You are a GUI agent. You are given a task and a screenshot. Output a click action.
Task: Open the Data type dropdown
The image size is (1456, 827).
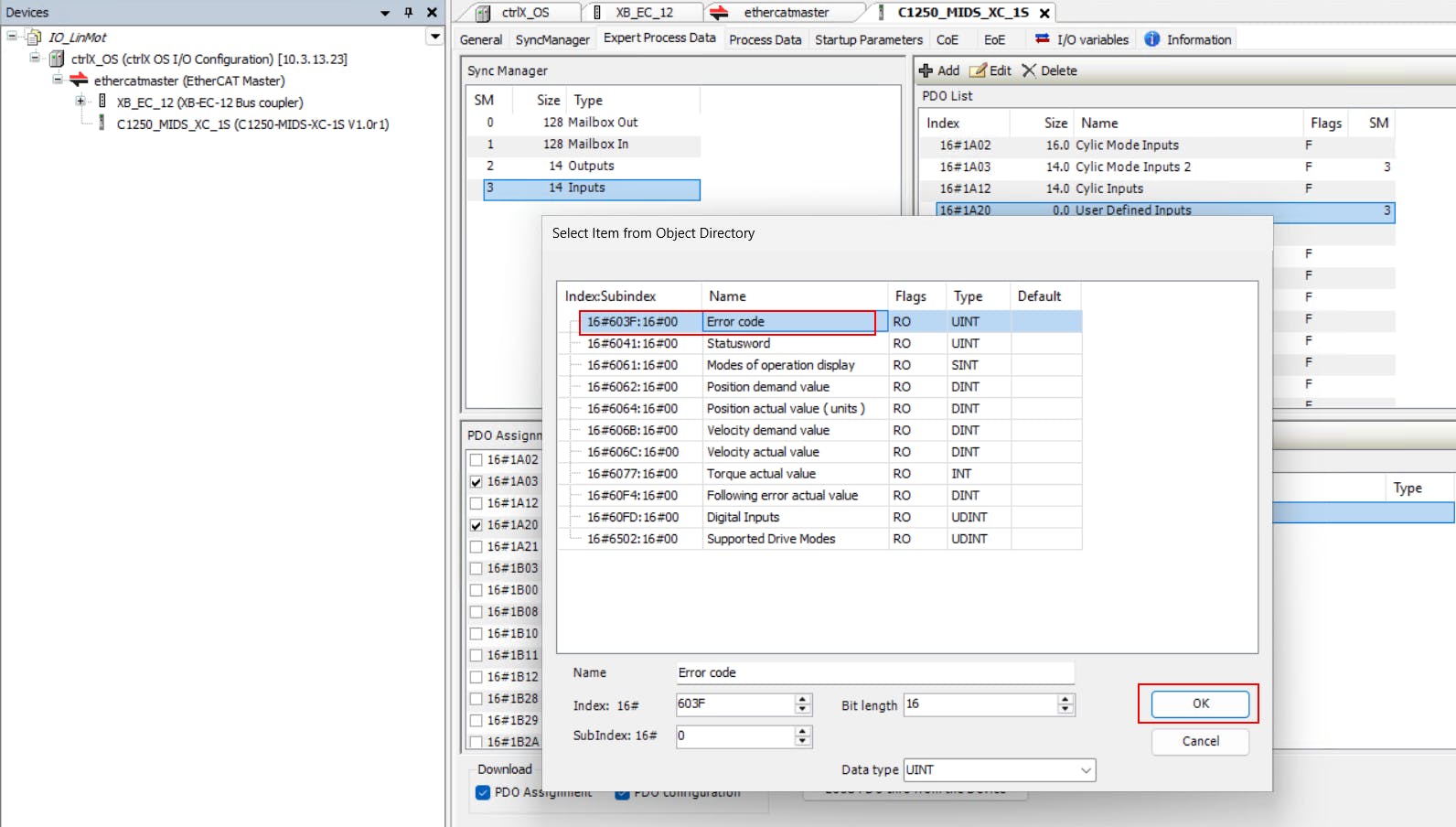click(x=1086, y=770)
